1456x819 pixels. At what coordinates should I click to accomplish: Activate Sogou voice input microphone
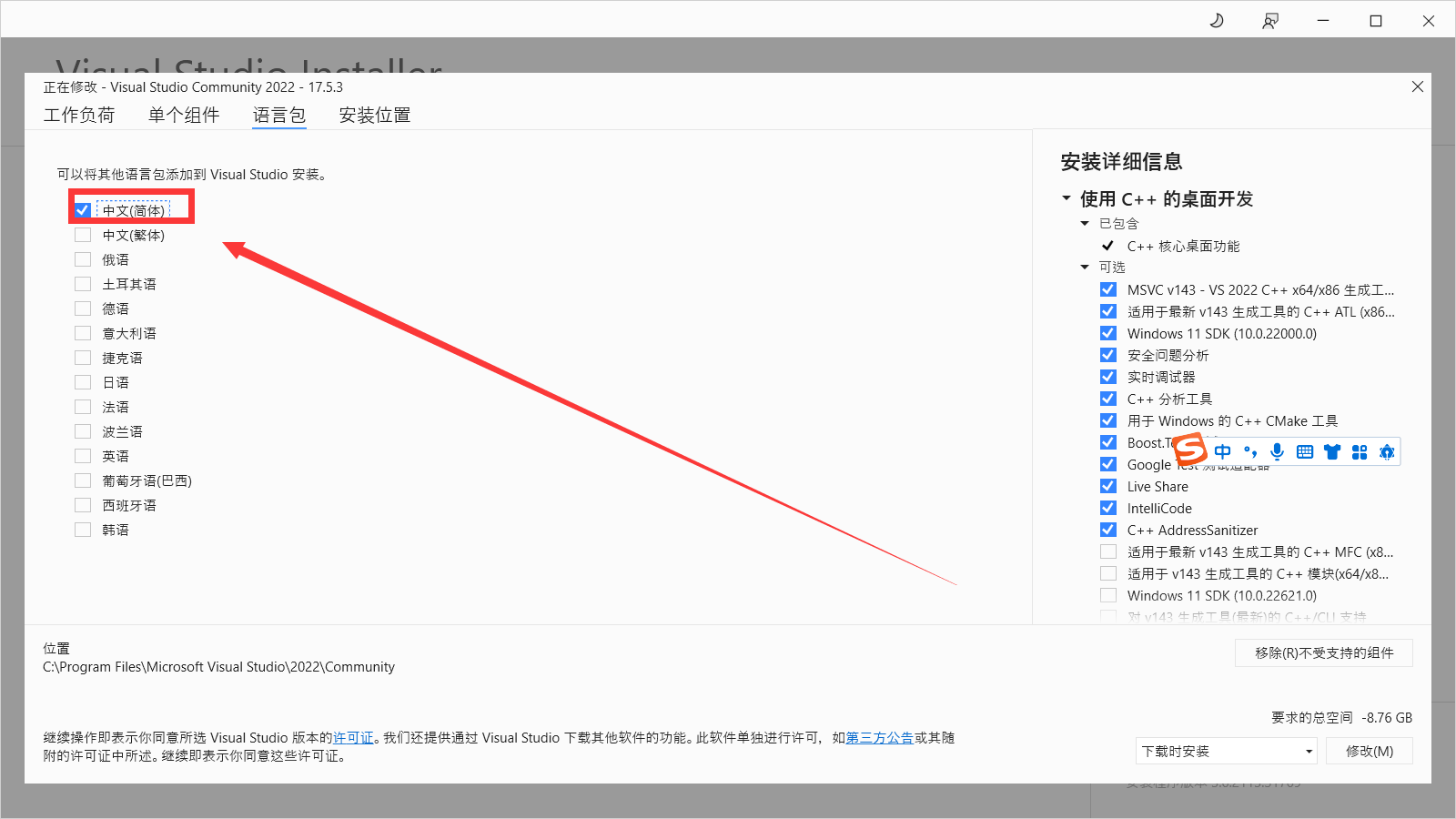point(1278,451)
